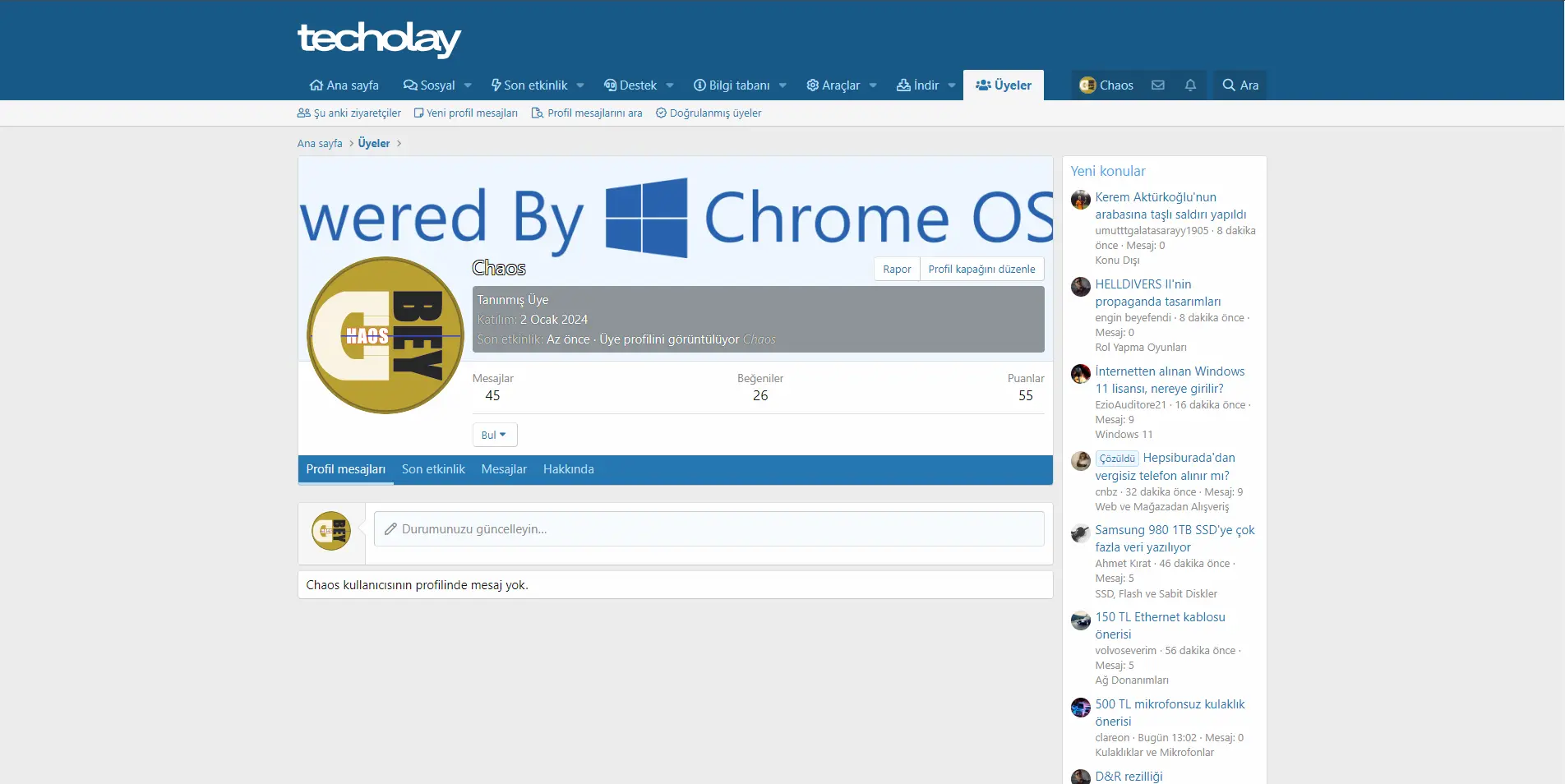Open the Son etkinlik navigation item
Viewport: 1565px width, 784px height.
[x=529, y=85]
